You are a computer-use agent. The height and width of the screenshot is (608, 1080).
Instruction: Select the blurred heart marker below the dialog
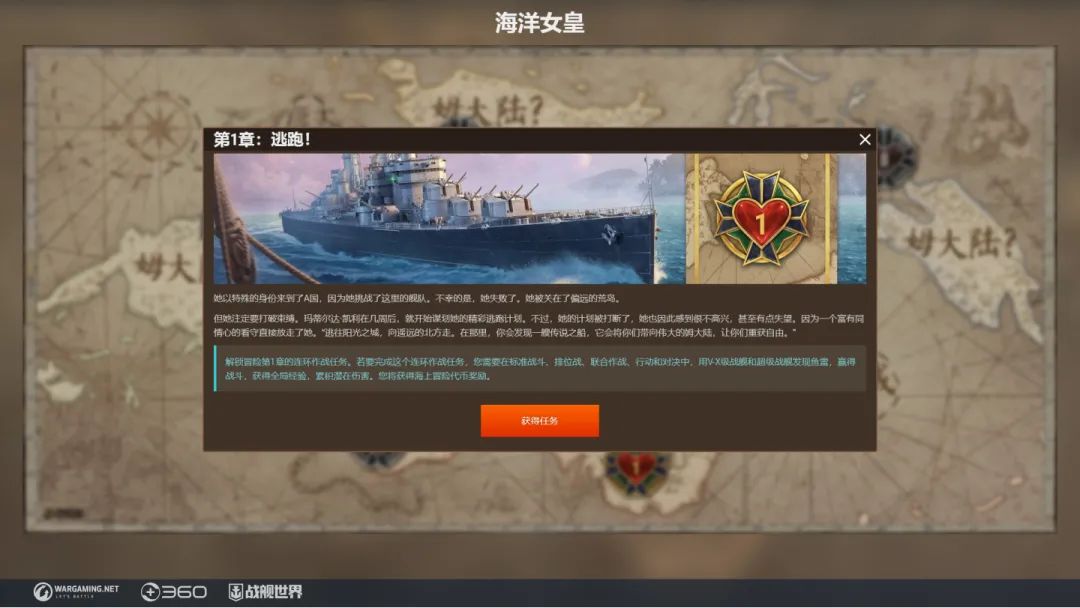point(636,470)
